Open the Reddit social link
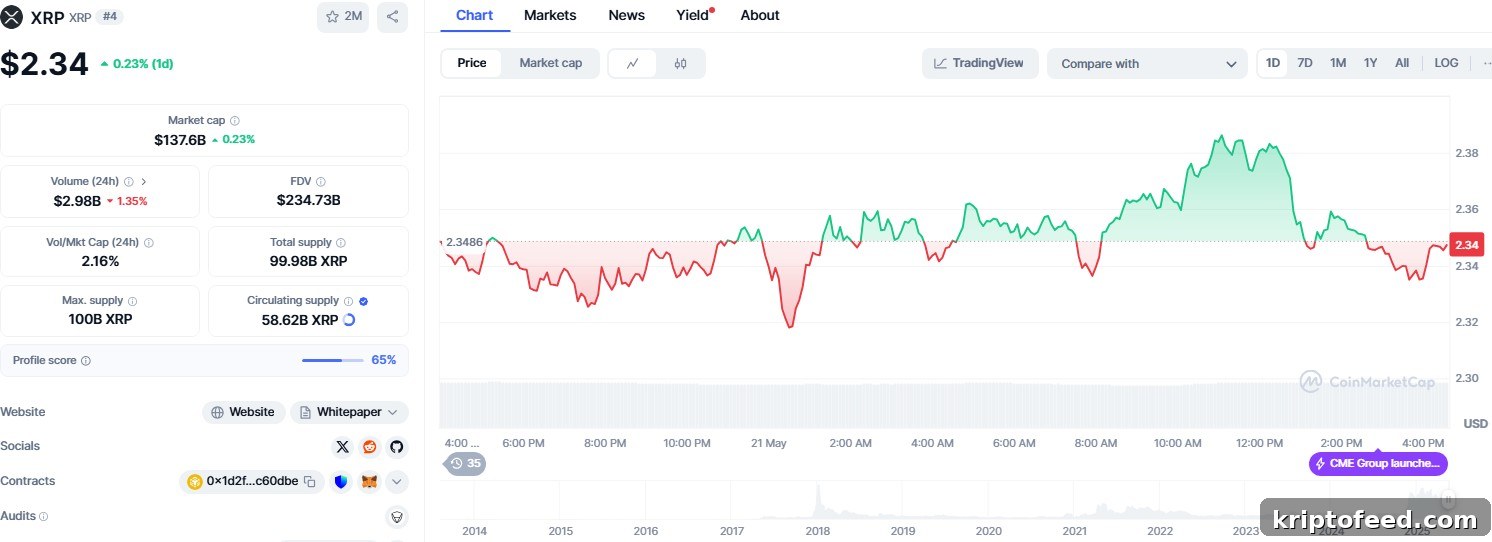This screenshot has width=1492, height=542. [x=370, y=447]
